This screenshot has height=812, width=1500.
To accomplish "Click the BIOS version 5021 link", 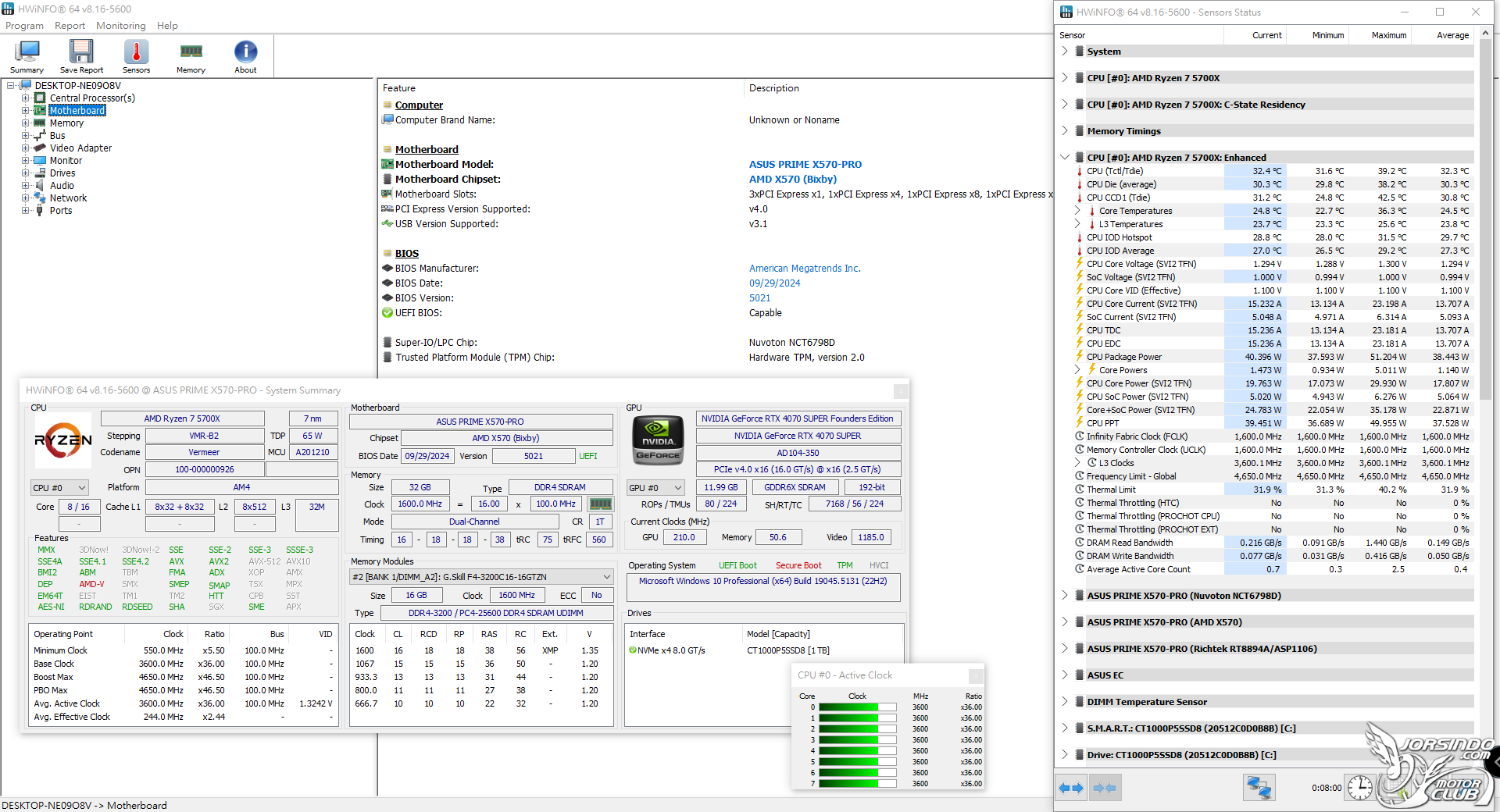I will coord(760,298).
